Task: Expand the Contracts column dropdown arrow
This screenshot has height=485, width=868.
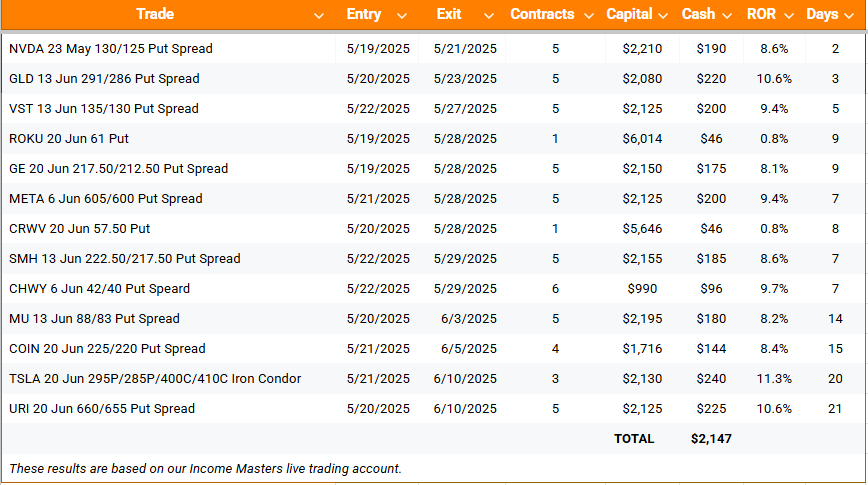Action: [589, 16]
